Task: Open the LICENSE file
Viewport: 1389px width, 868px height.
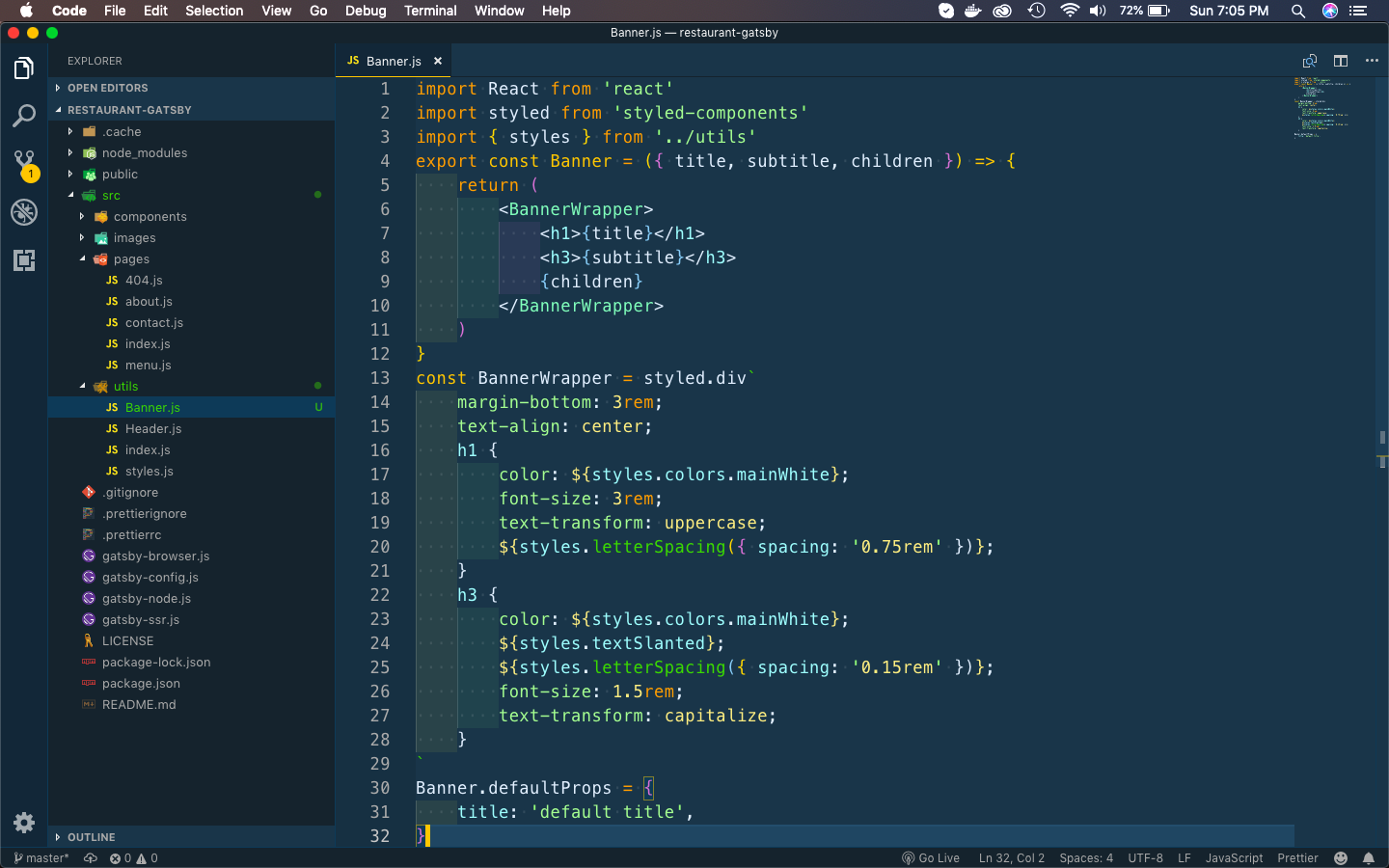Action: tap(191, 641)
